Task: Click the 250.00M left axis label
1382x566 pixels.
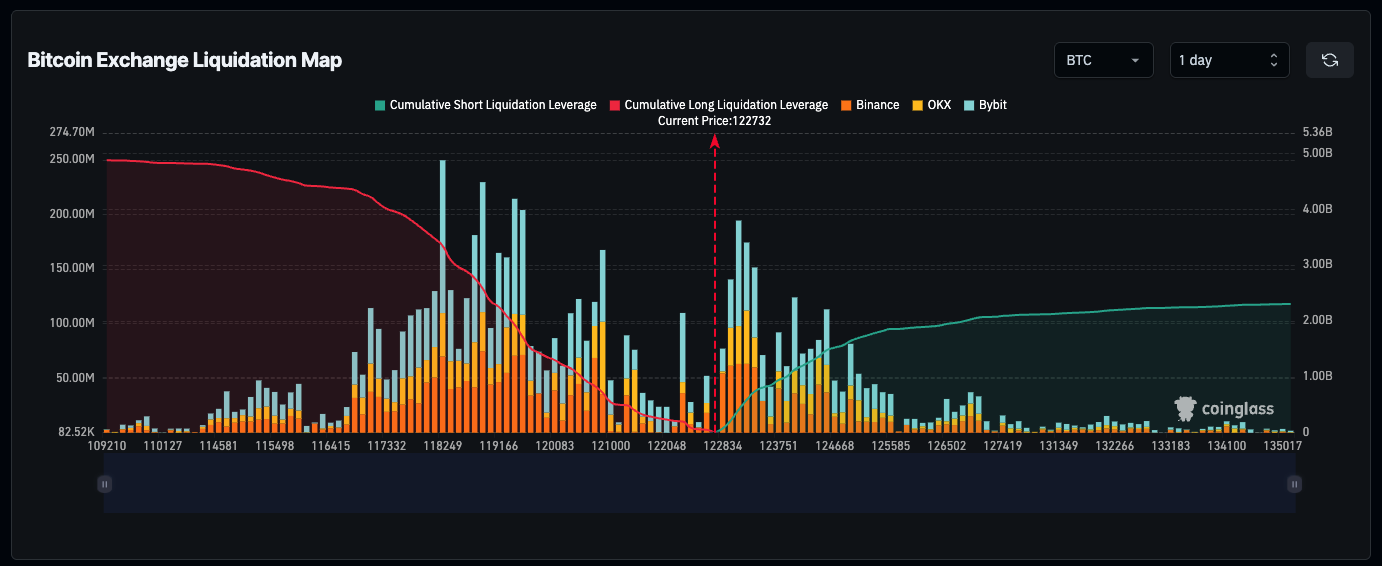Action: pyautogui.click(x=70, y=159)
